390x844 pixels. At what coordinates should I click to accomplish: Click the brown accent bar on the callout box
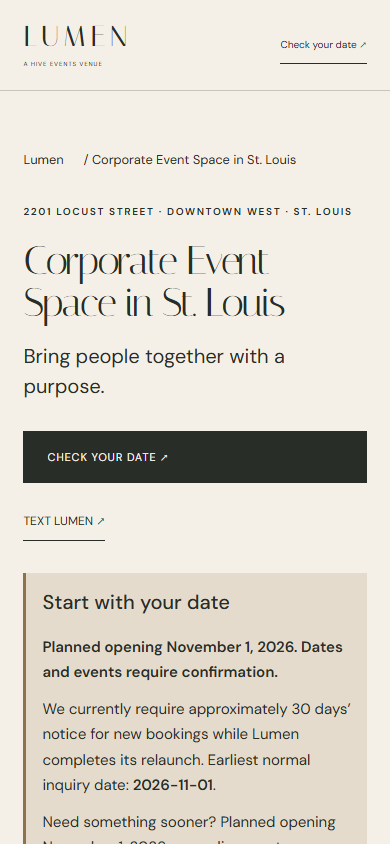[24, 708]
